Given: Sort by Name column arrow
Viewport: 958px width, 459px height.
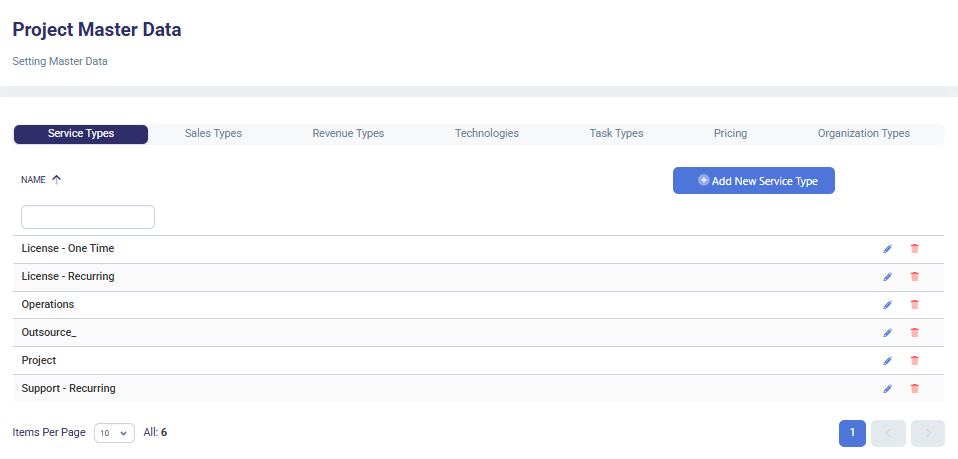Looking at the screenshot, I should 57,180.
